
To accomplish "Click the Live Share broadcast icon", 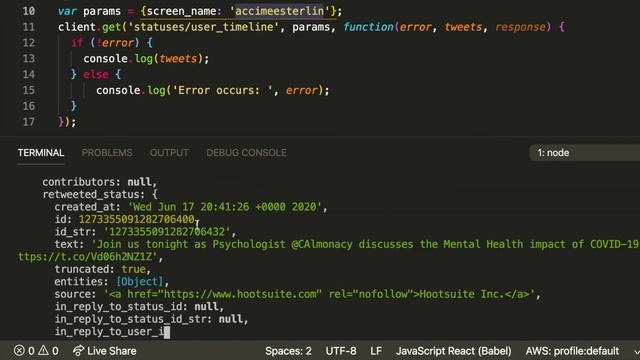I will [x=78, y=351].
